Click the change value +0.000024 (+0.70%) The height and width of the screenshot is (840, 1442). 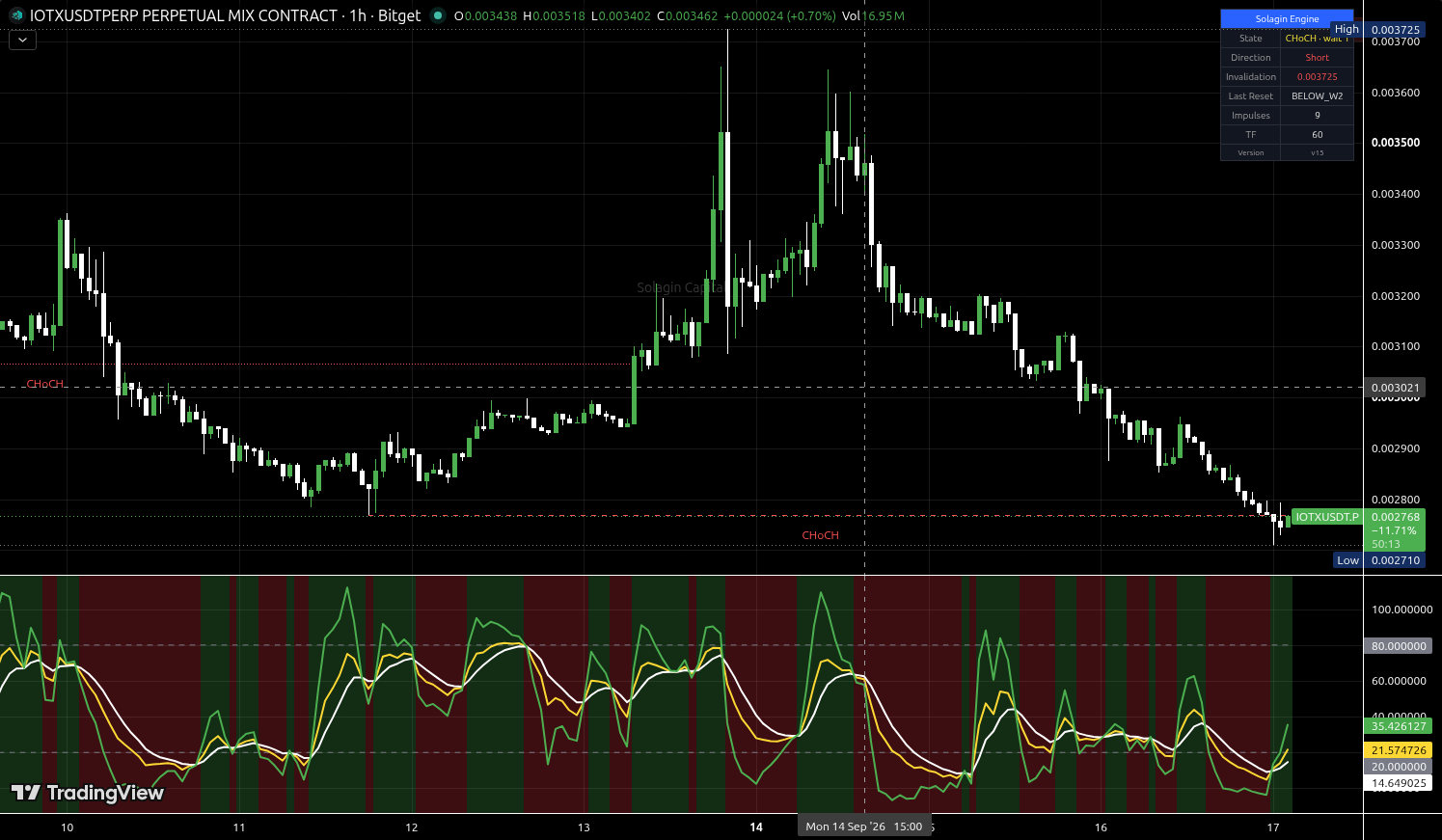point(779,16)
